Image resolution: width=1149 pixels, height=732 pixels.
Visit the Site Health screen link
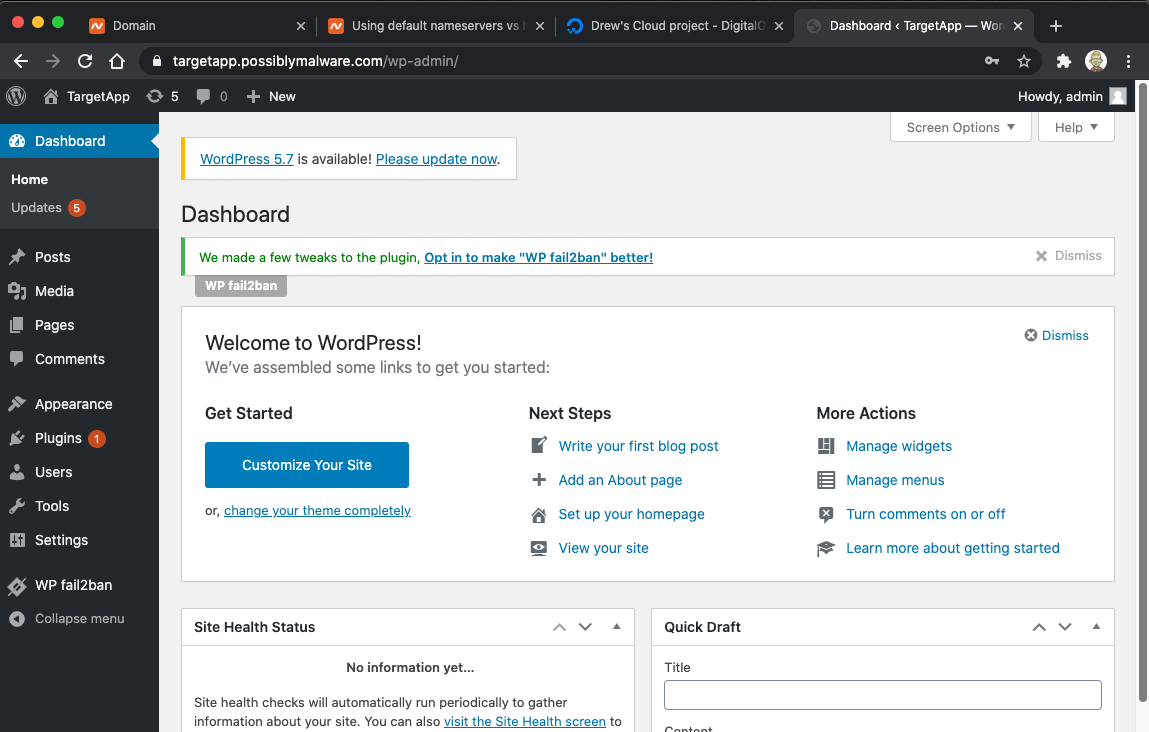pyautogui.click(x=525, y=722)
